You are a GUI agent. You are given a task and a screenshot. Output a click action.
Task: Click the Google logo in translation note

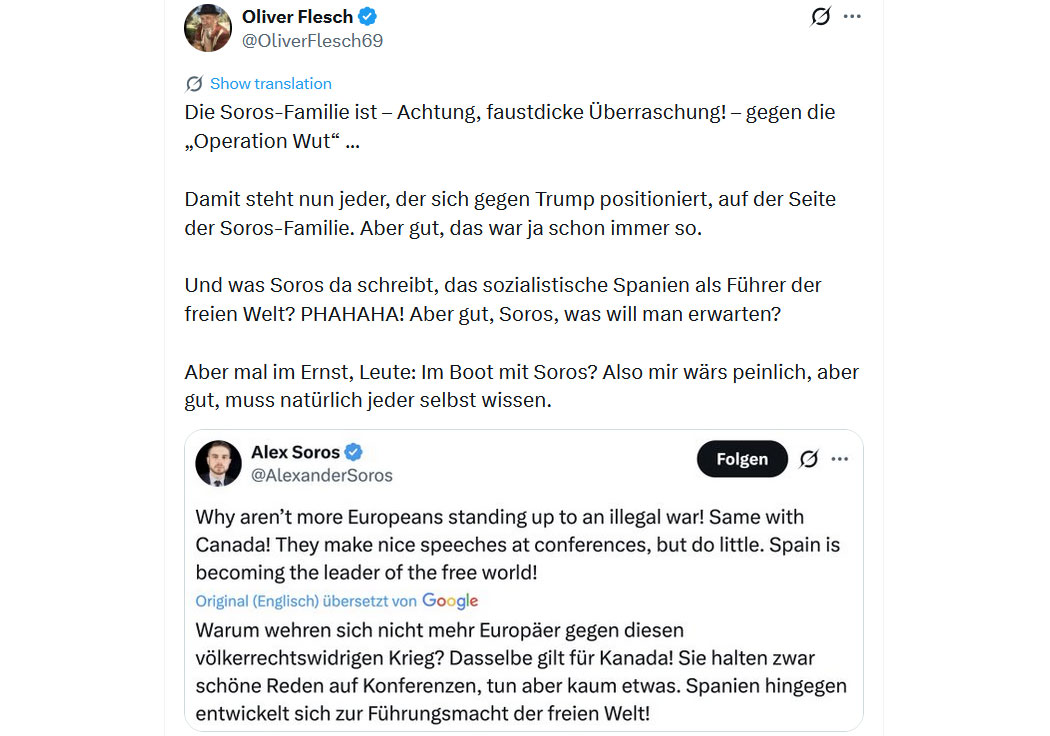(x=450, y=601)
